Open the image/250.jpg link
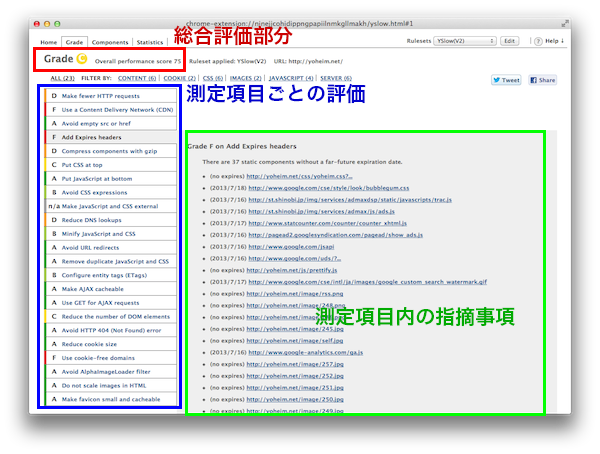 pyautogui.click(x=295, y=400)
